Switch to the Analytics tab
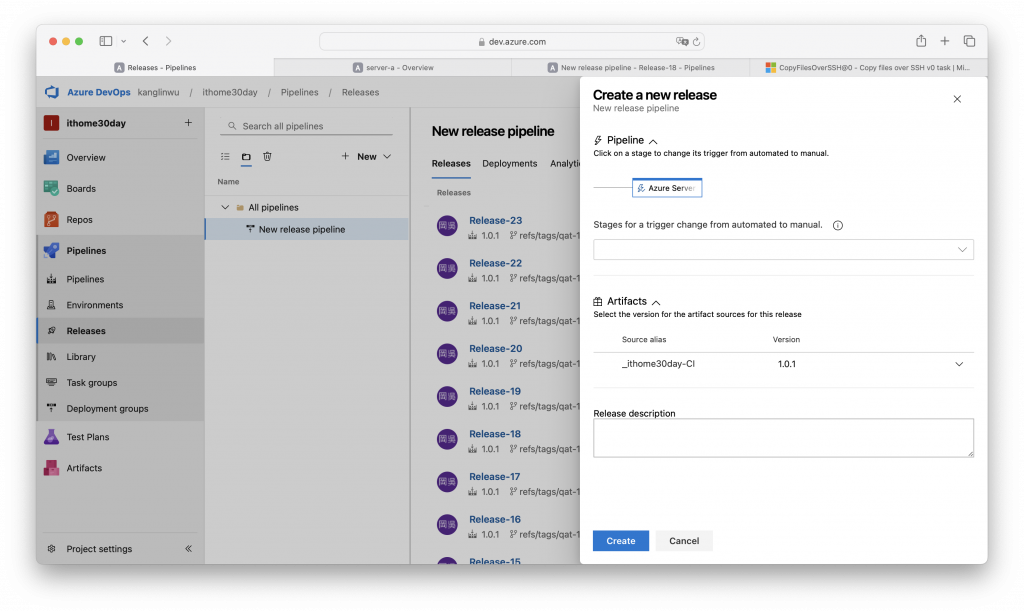 click(x=565, y=163)
